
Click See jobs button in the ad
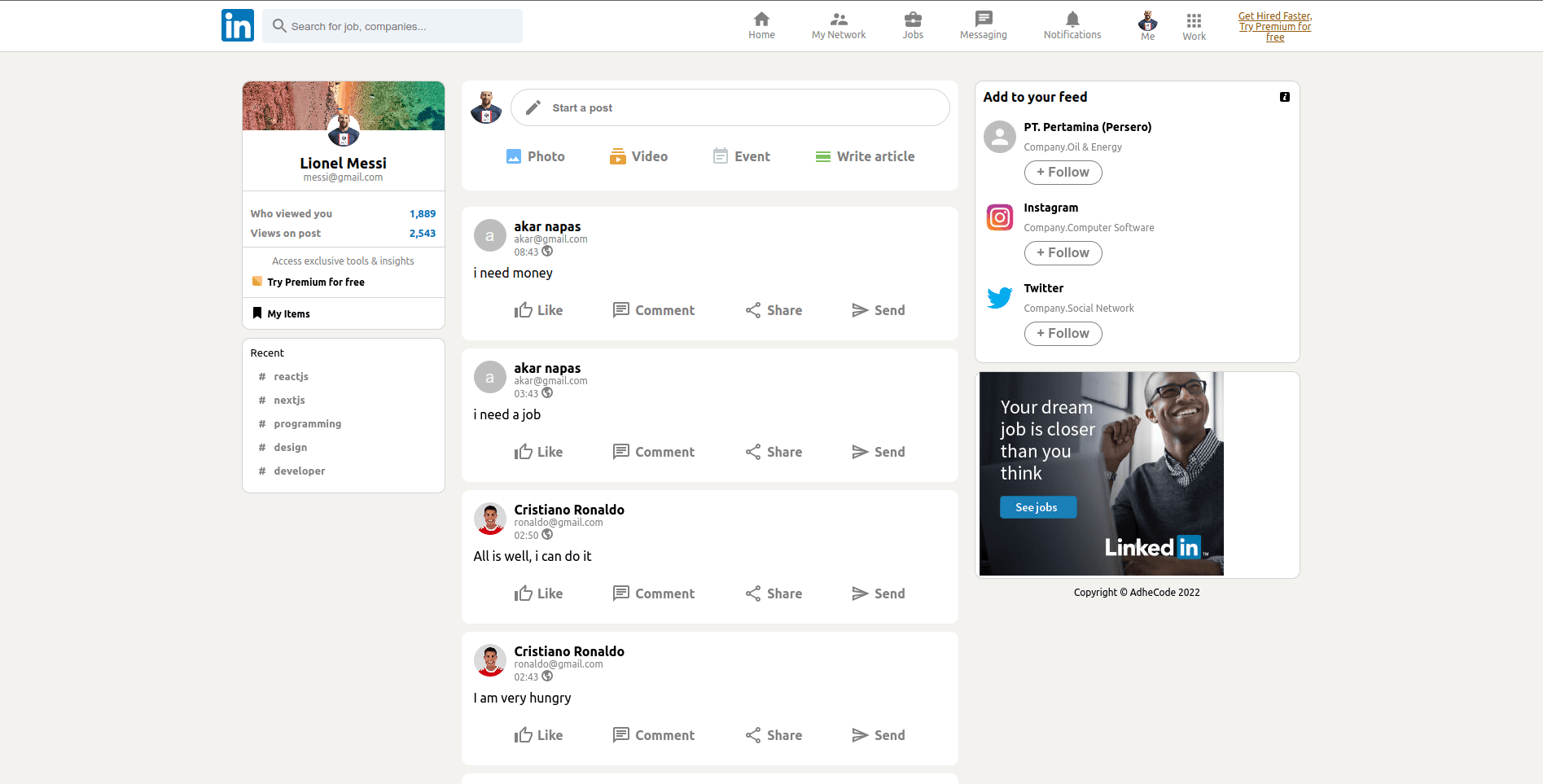pos(1037,507)
